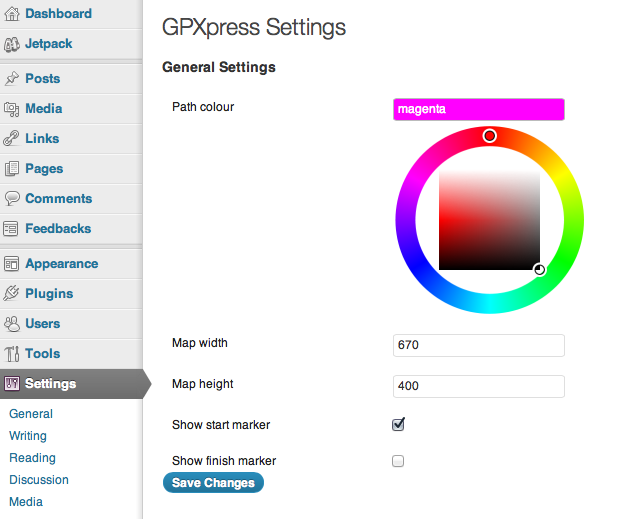Open the Feedbacks menu label
Image resolution: width=621 pixels, height=519 pixels.
(58, 229)
